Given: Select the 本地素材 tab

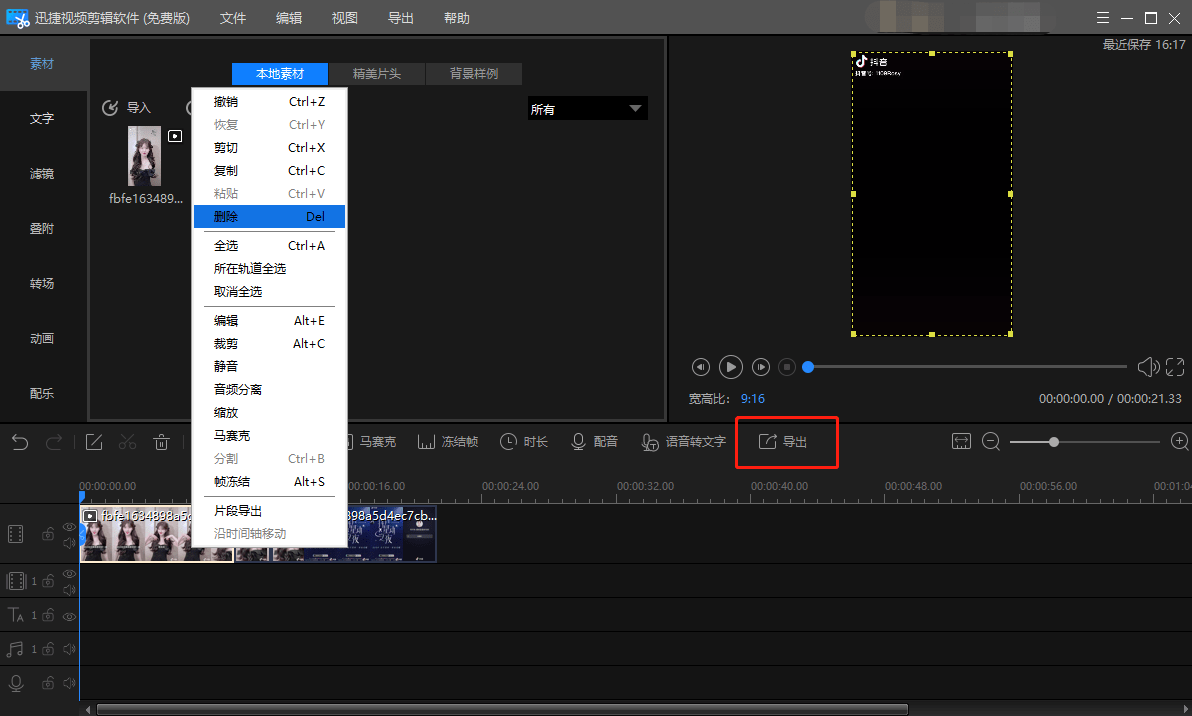Looking at the screenshot, I should pos(280,74).
